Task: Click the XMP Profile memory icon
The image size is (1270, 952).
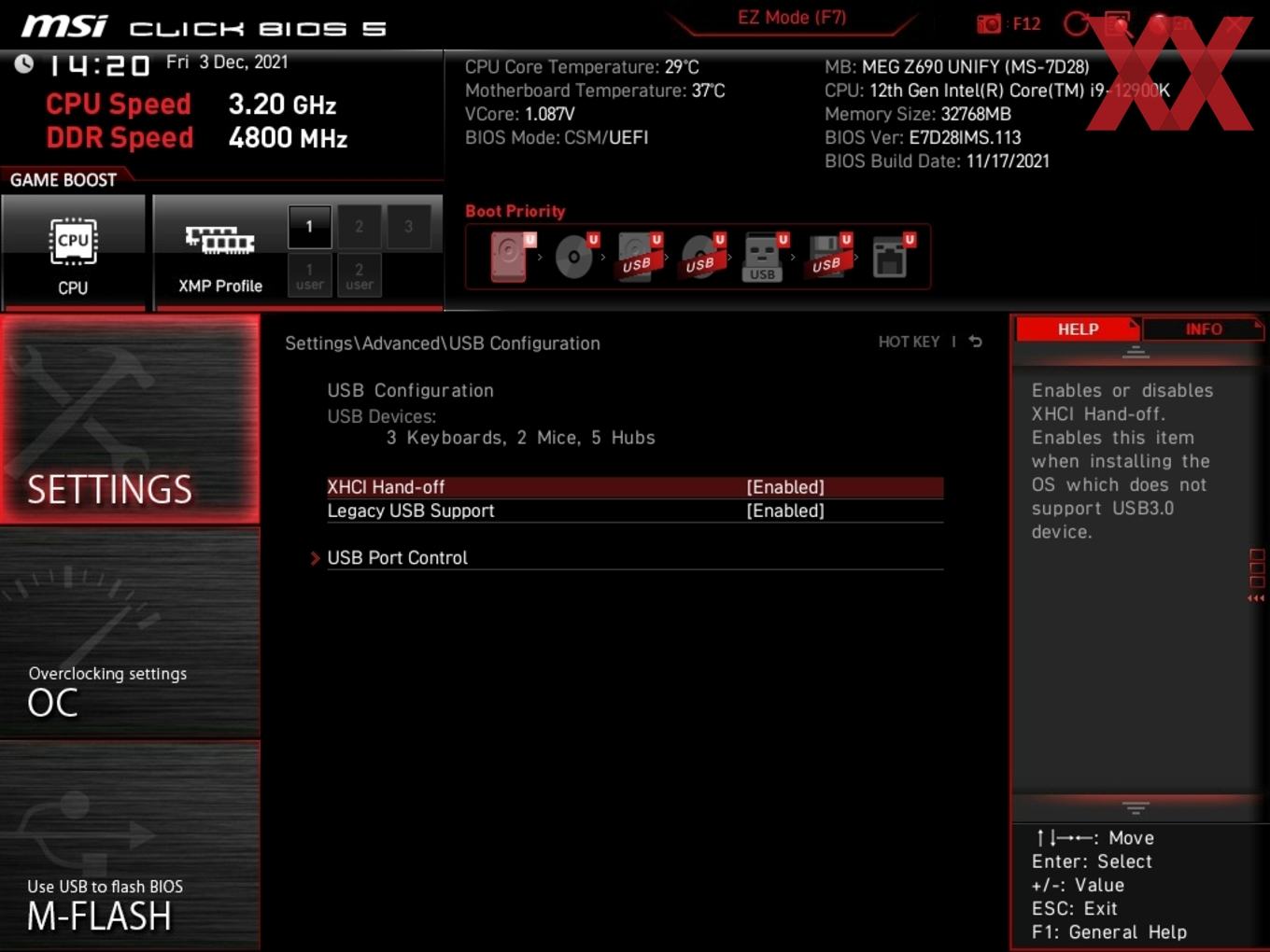Action: click(219, 240)
